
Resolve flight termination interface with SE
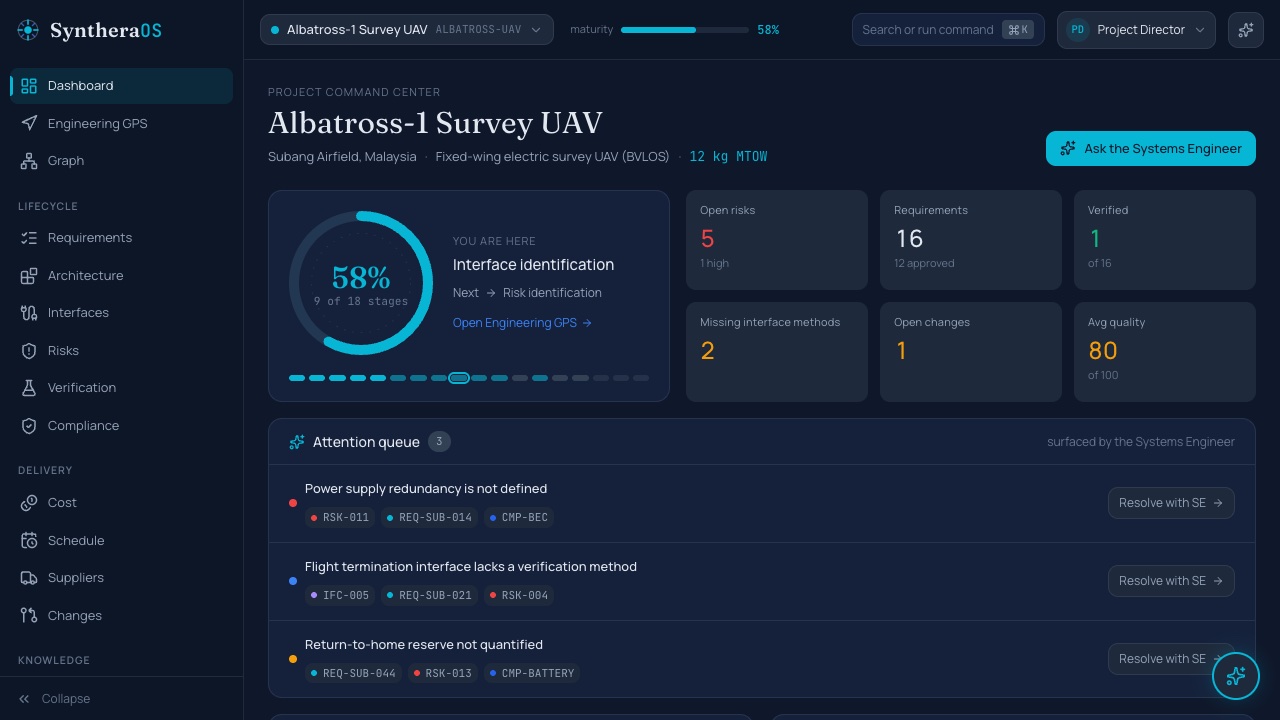coord(1171,581)
